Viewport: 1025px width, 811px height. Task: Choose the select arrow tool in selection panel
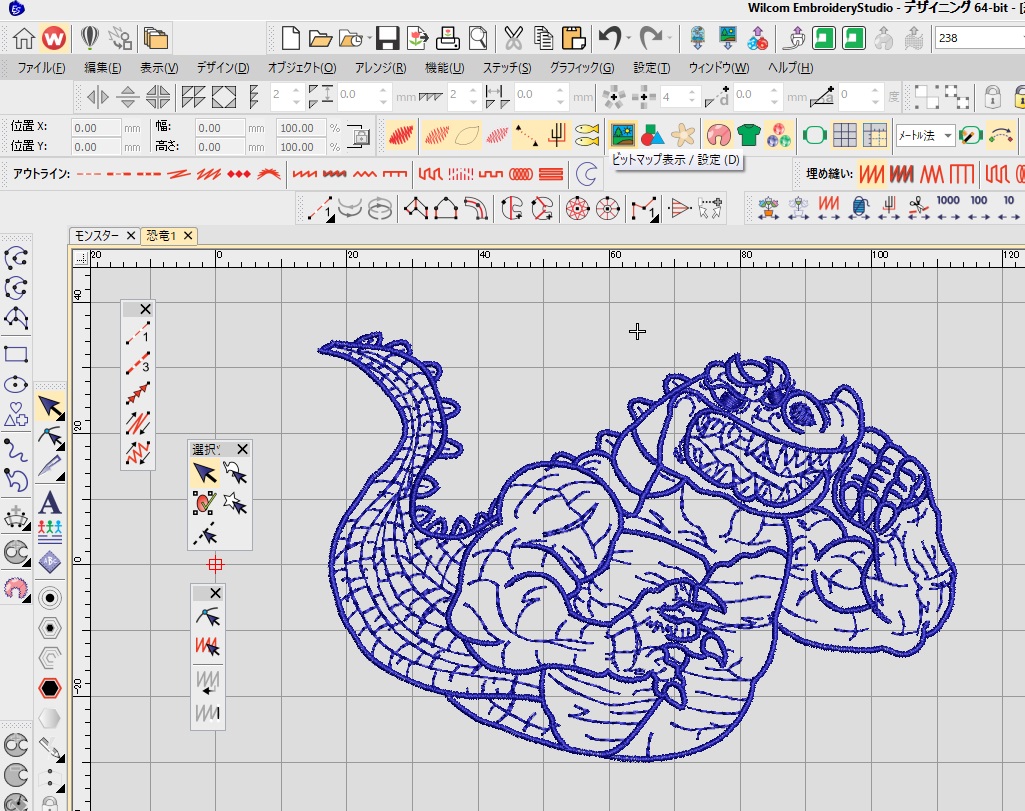click(205, 473)
